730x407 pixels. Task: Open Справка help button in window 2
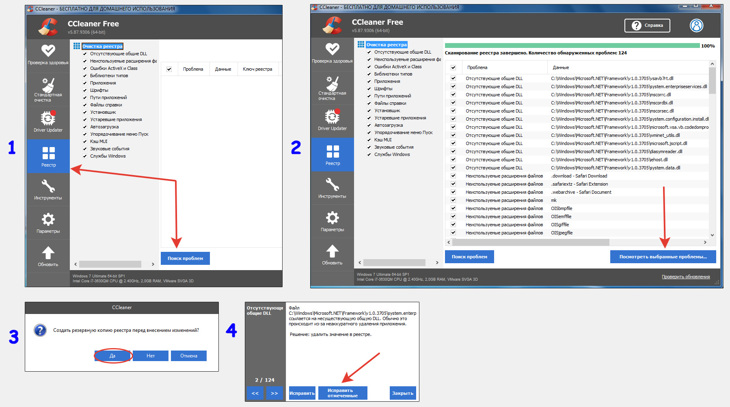point(647,26)
